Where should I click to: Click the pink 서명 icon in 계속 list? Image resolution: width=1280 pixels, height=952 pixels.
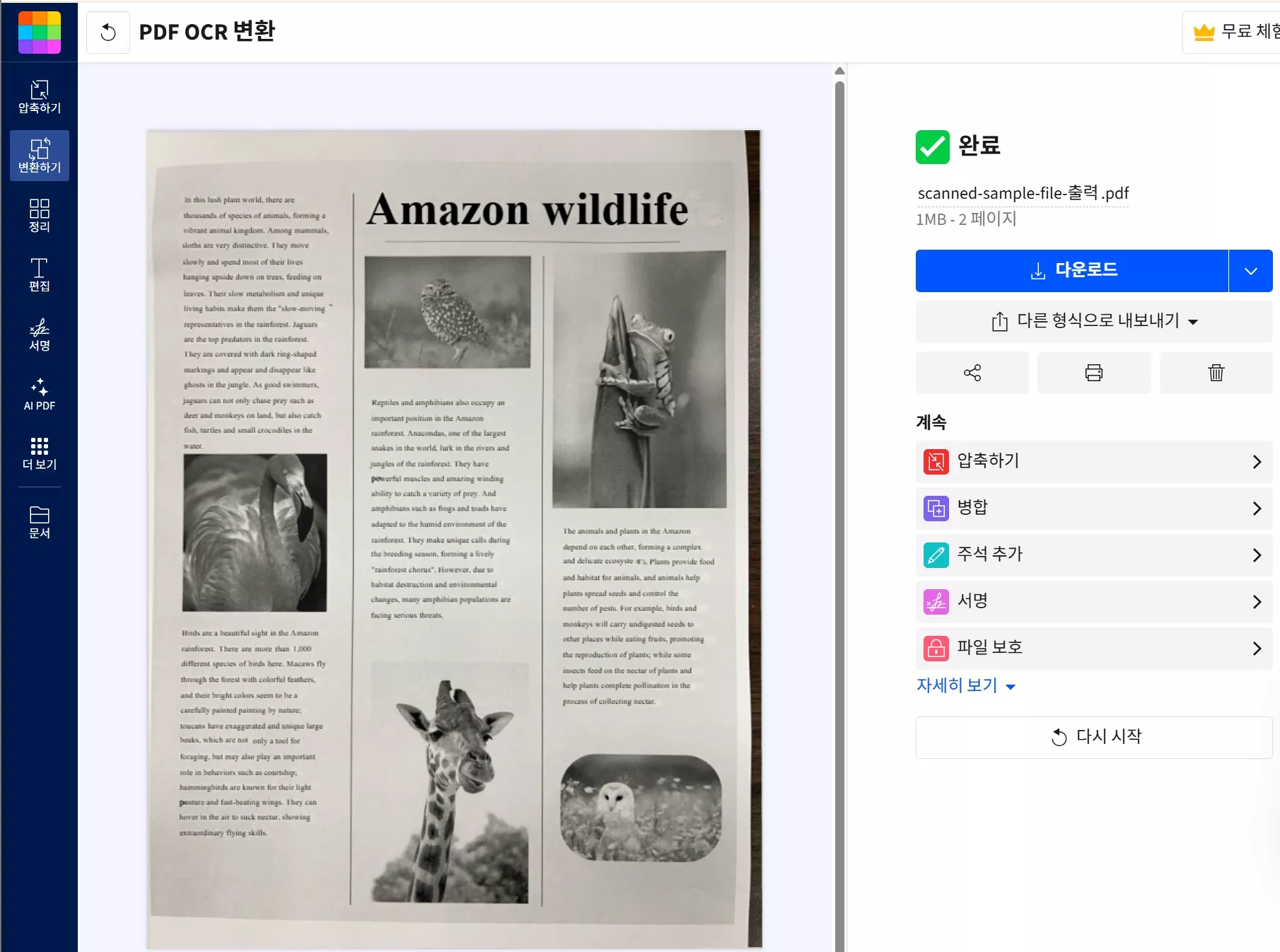[x=936, y=602]
